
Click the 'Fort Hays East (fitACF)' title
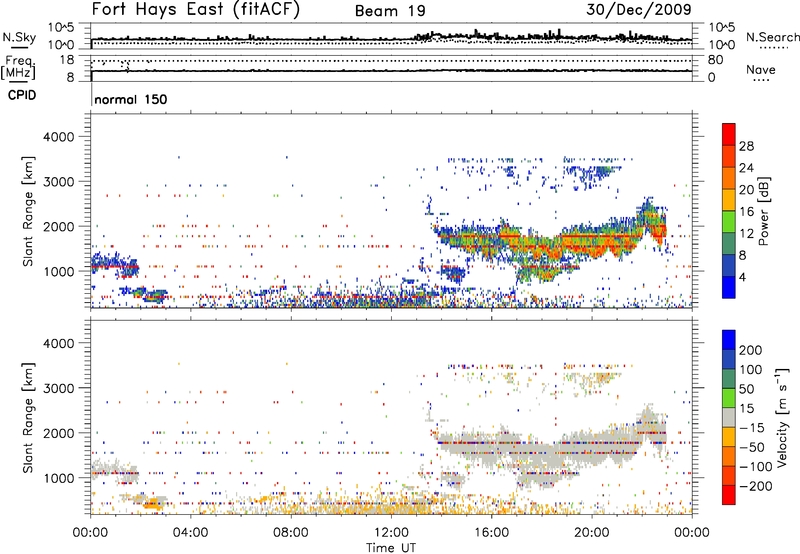196,10
